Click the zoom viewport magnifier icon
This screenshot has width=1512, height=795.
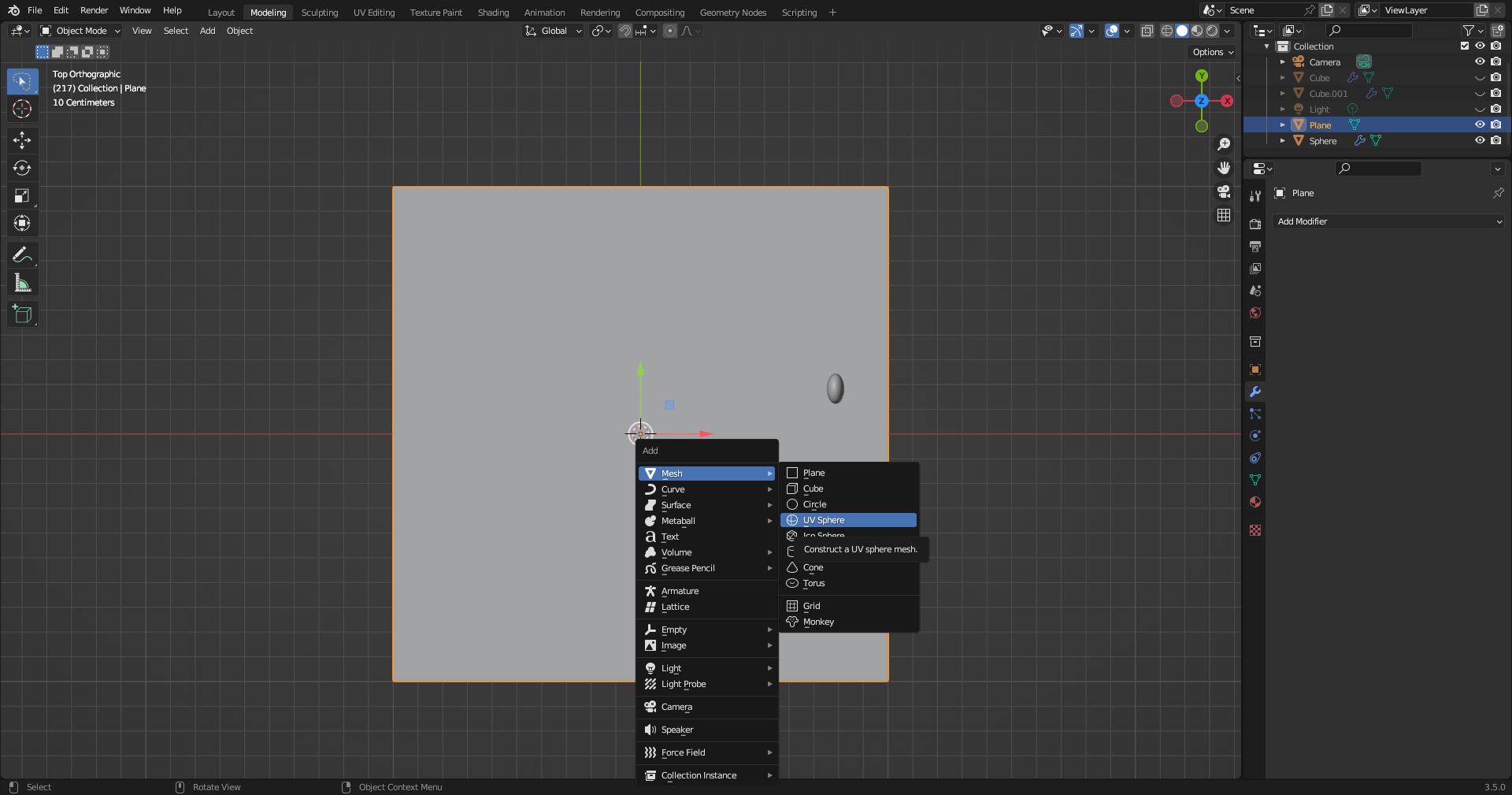click(x=1224, y=144)
